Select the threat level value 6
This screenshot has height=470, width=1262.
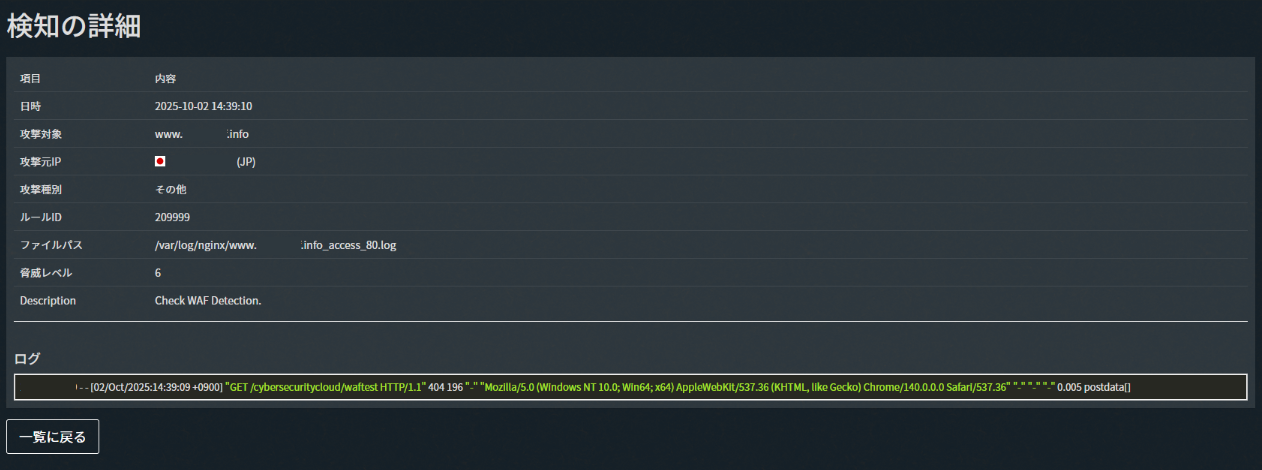tap(158, 273)
